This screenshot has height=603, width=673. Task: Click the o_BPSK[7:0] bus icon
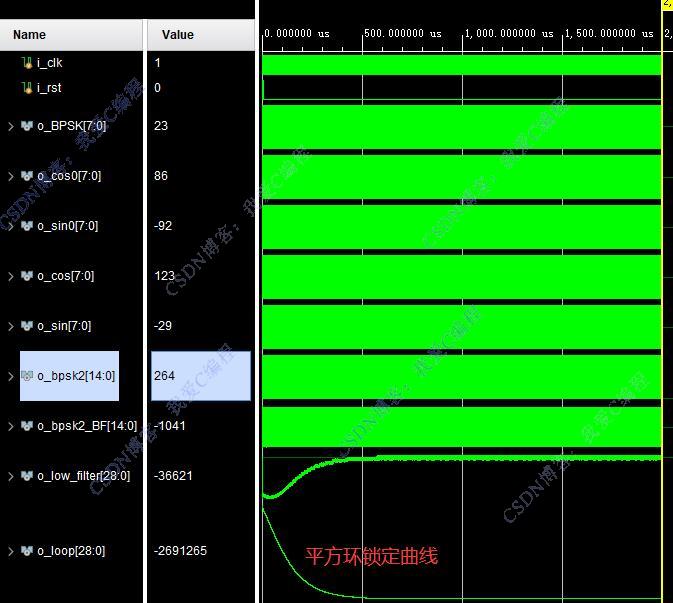pos(27,126)
